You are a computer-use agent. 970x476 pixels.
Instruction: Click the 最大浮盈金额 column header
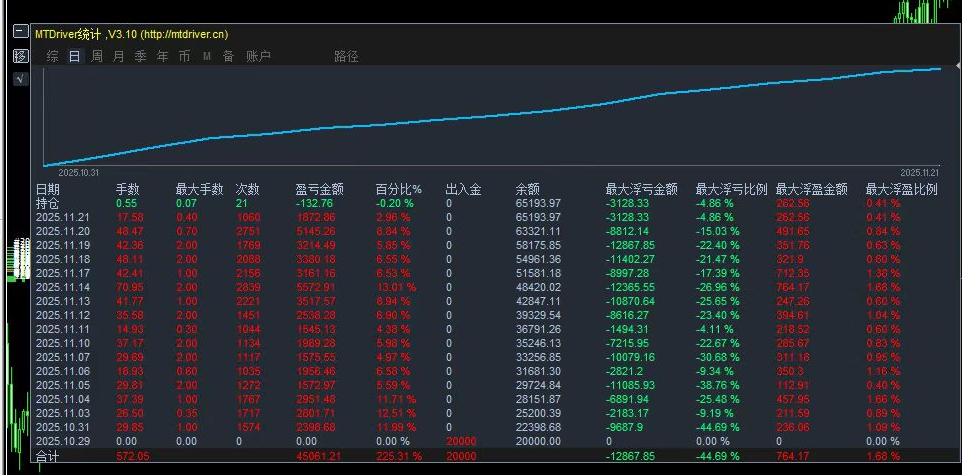click(812, 189)
